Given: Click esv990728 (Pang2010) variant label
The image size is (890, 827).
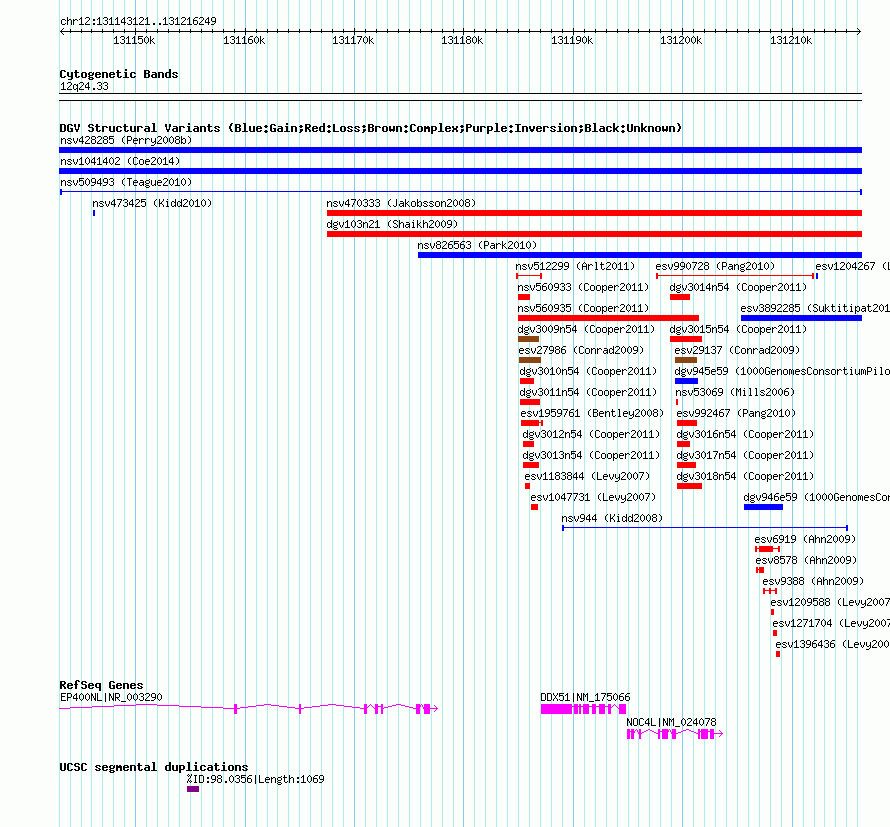Looking at the screenshot, I should coord(715,266).
